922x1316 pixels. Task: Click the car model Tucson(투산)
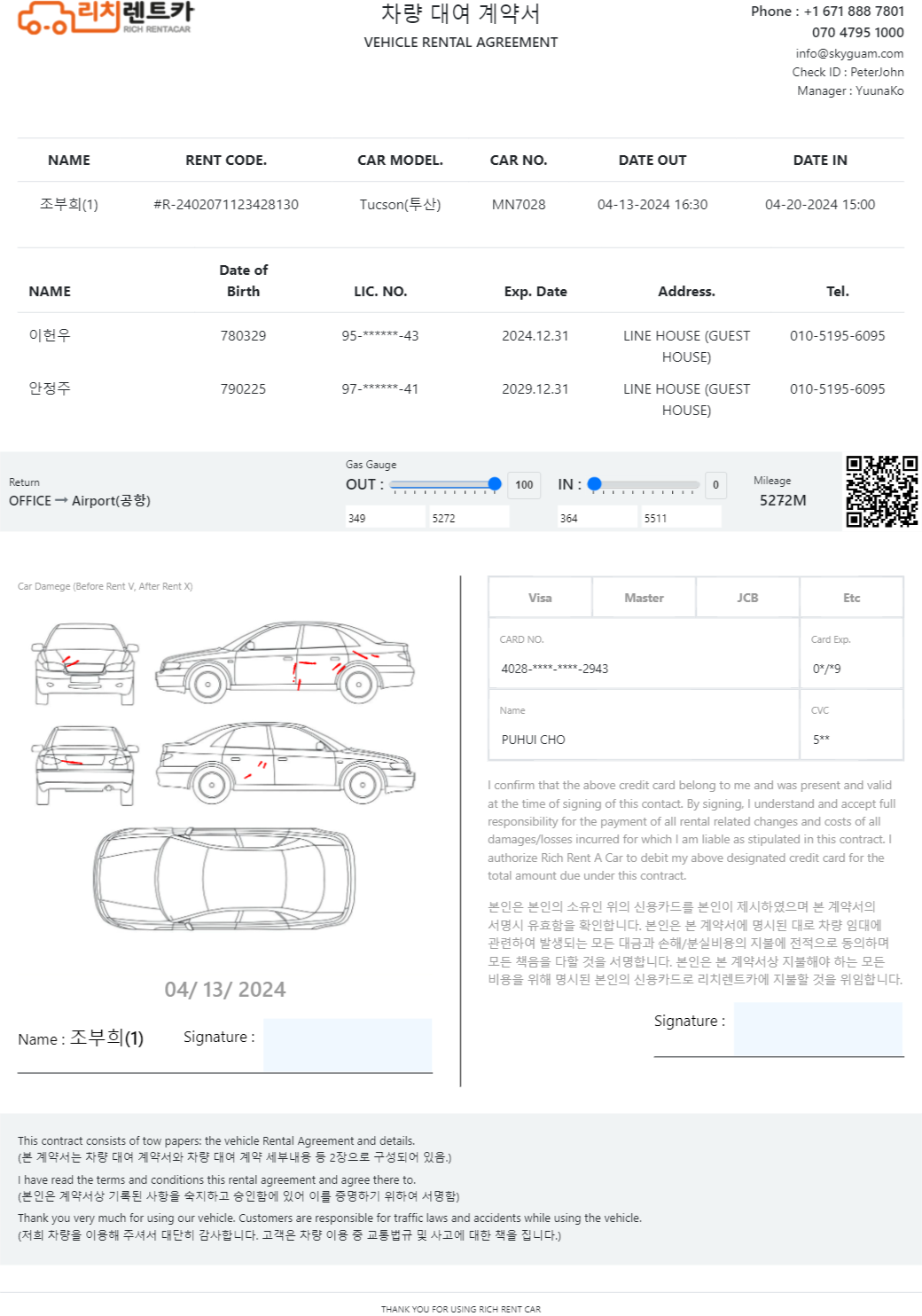[x=400, y=205]
